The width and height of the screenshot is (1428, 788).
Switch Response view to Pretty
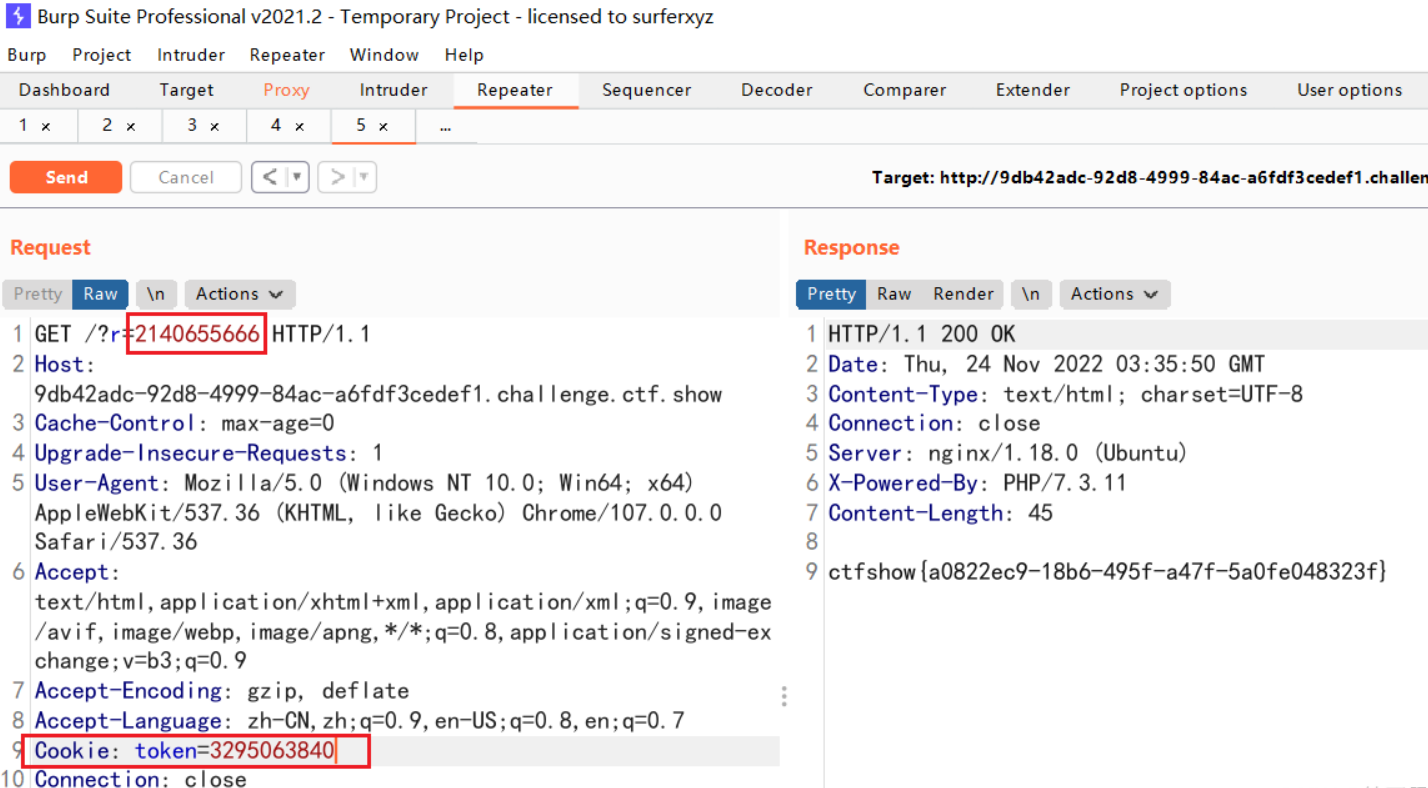coord(832,294)
